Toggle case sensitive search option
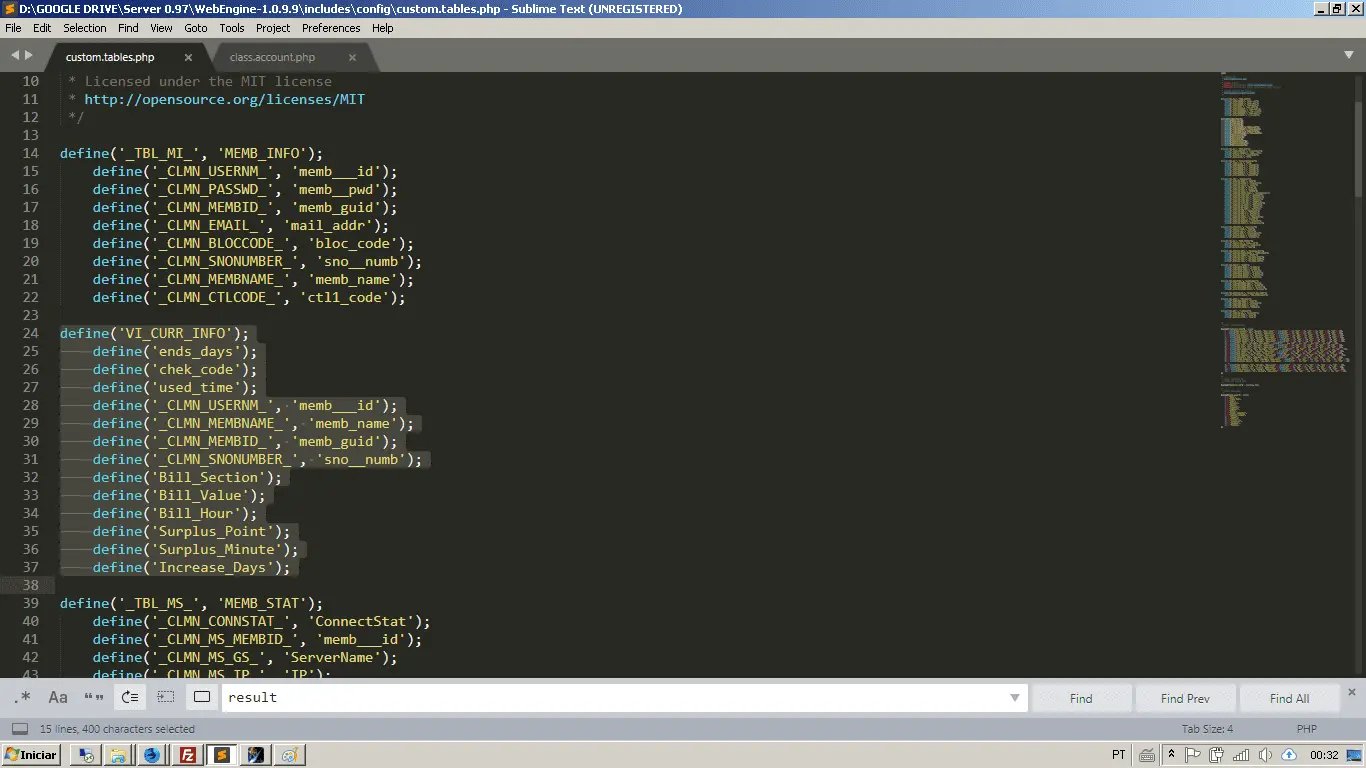 click(58, 697)
